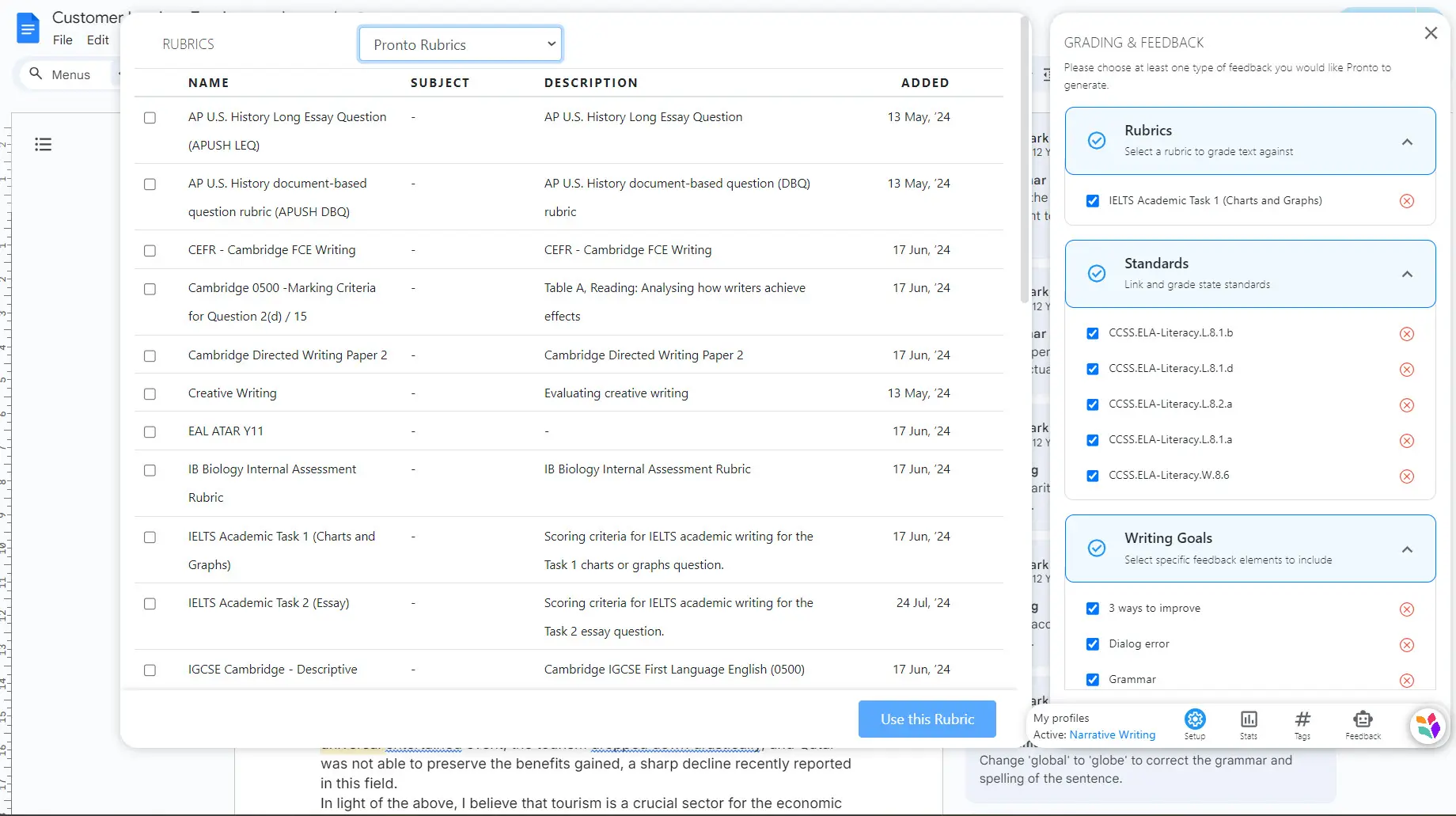Show the document outline list icon
This screenshot has height=816, width=1456.
44,144
